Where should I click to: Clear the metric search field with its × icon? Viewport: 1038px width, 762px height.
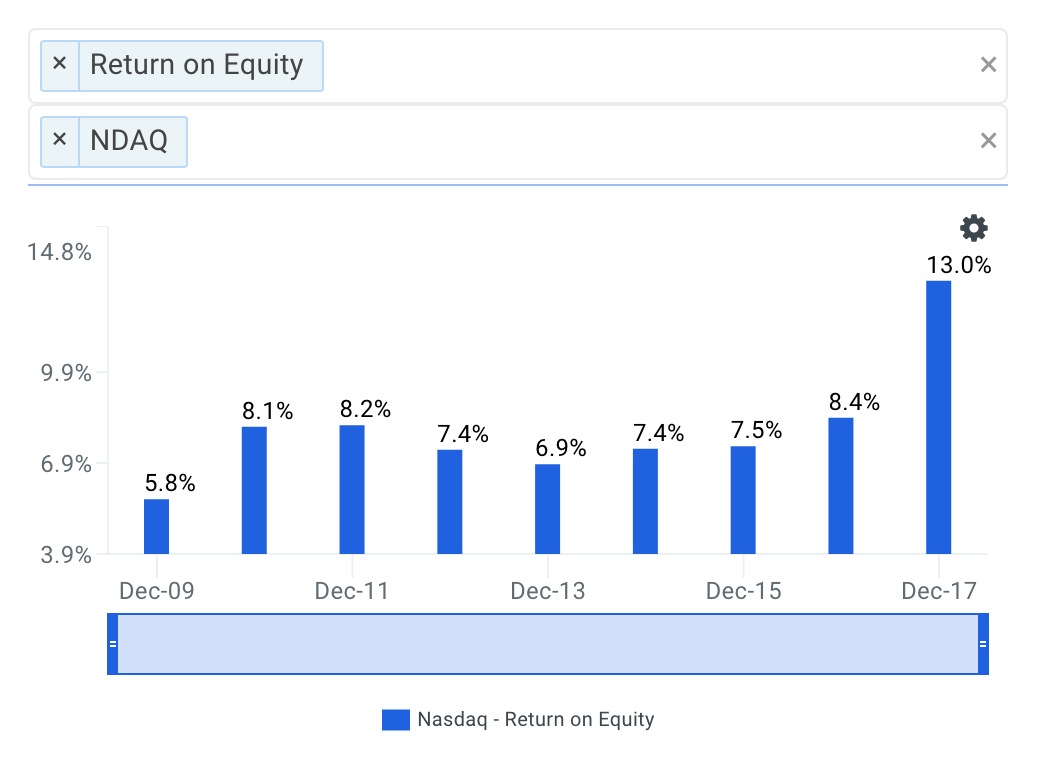point(988,63)
